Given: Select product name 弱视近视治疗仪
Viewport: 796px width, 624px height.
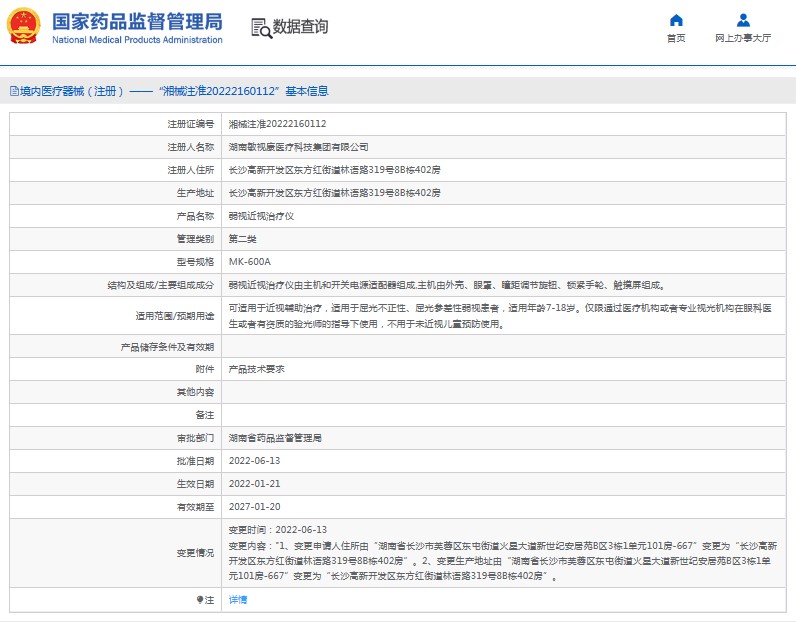Looking at the screenshot, I should click(x=261, y=216).
